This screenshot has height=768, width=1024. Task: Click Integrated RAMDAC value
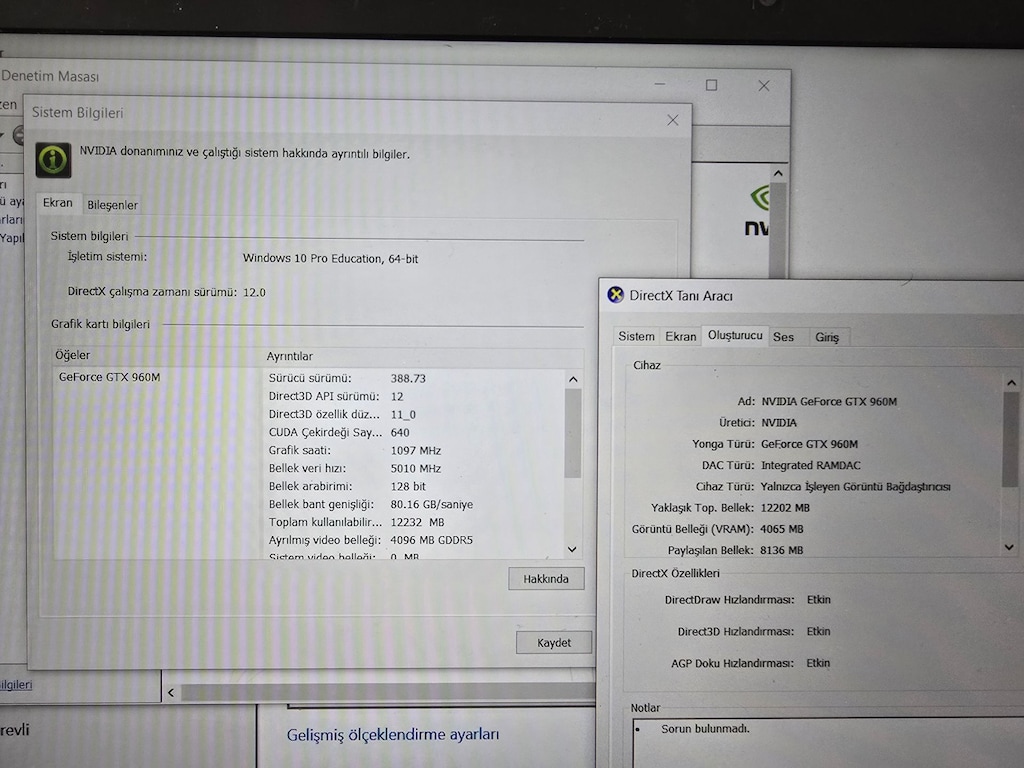click(810, 465)
